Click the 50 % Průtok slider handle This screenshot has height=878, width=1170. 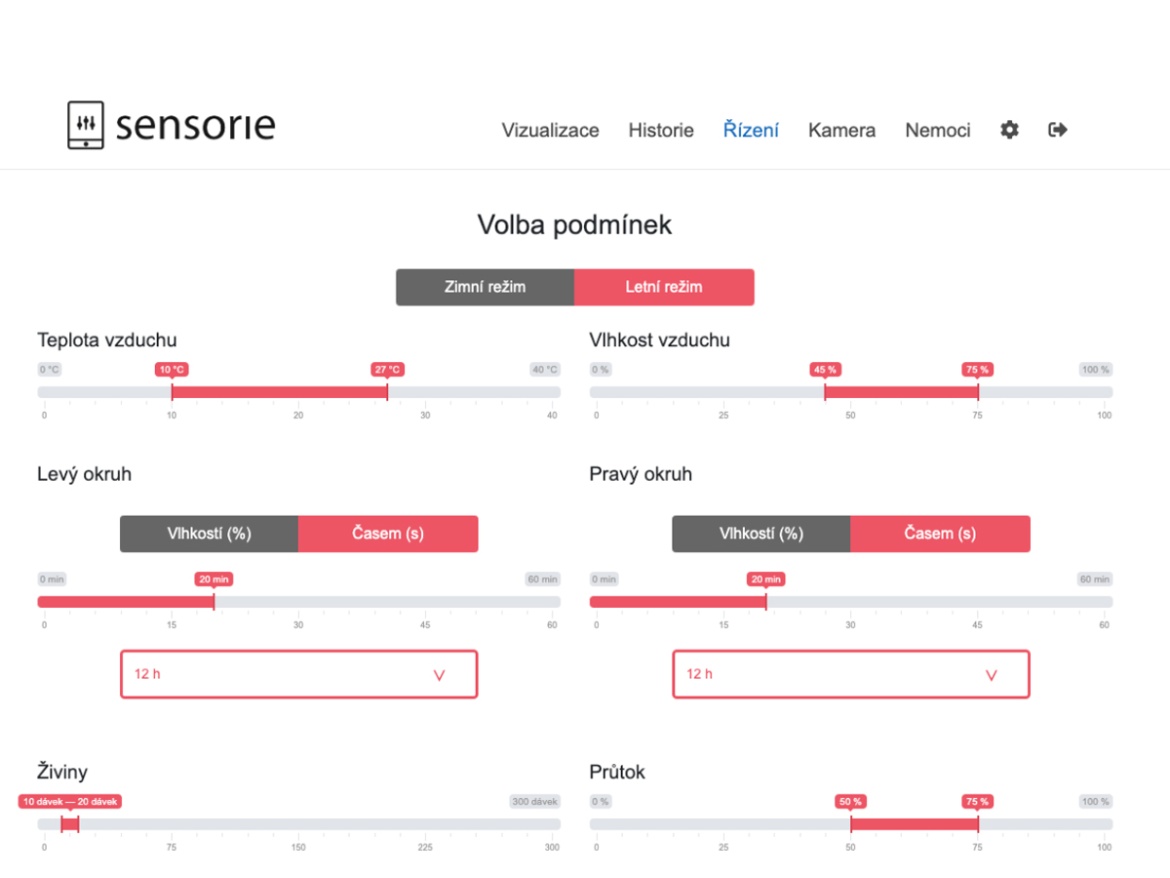point(851,824)
